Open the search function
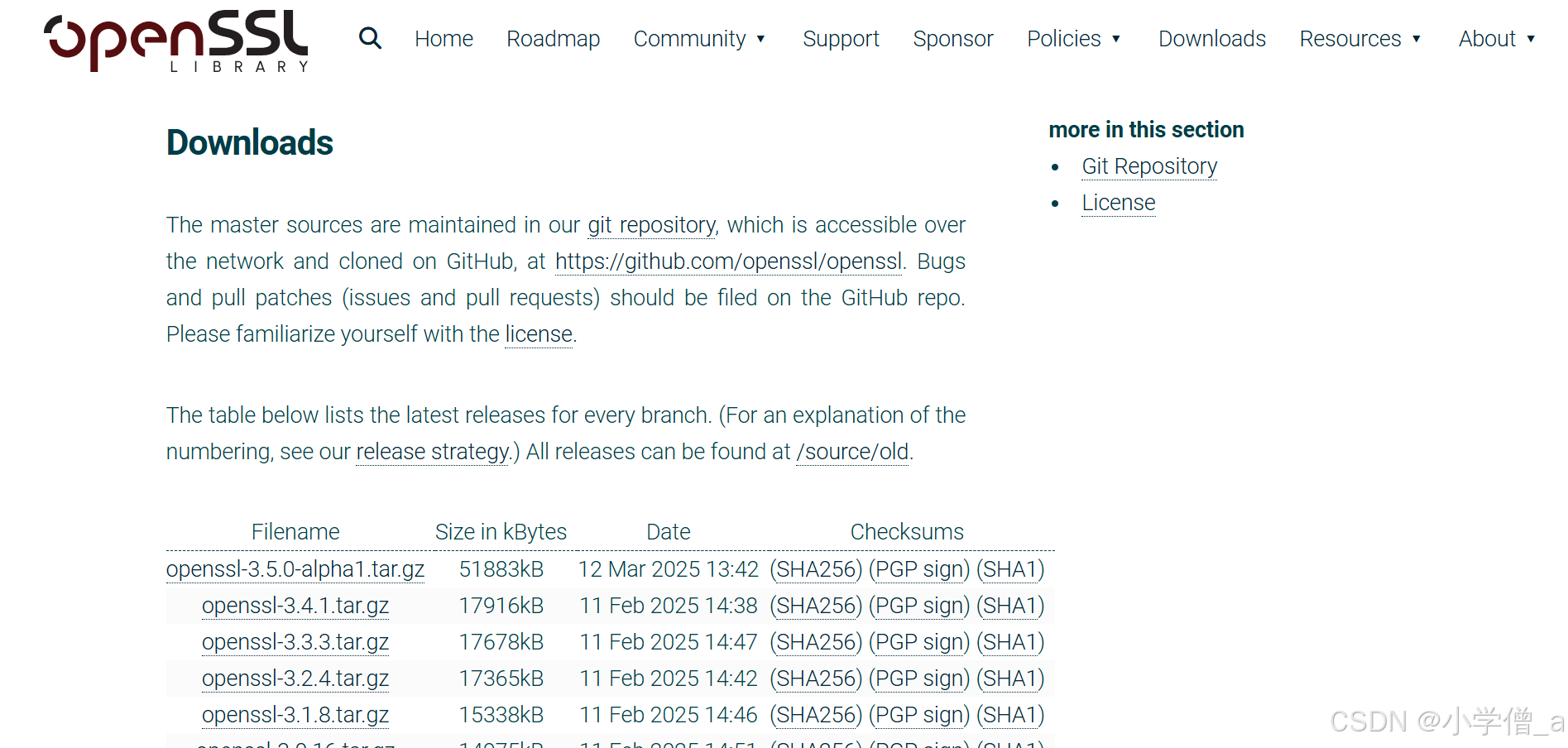Viewport: 1568px width, 748px height. 370,38
